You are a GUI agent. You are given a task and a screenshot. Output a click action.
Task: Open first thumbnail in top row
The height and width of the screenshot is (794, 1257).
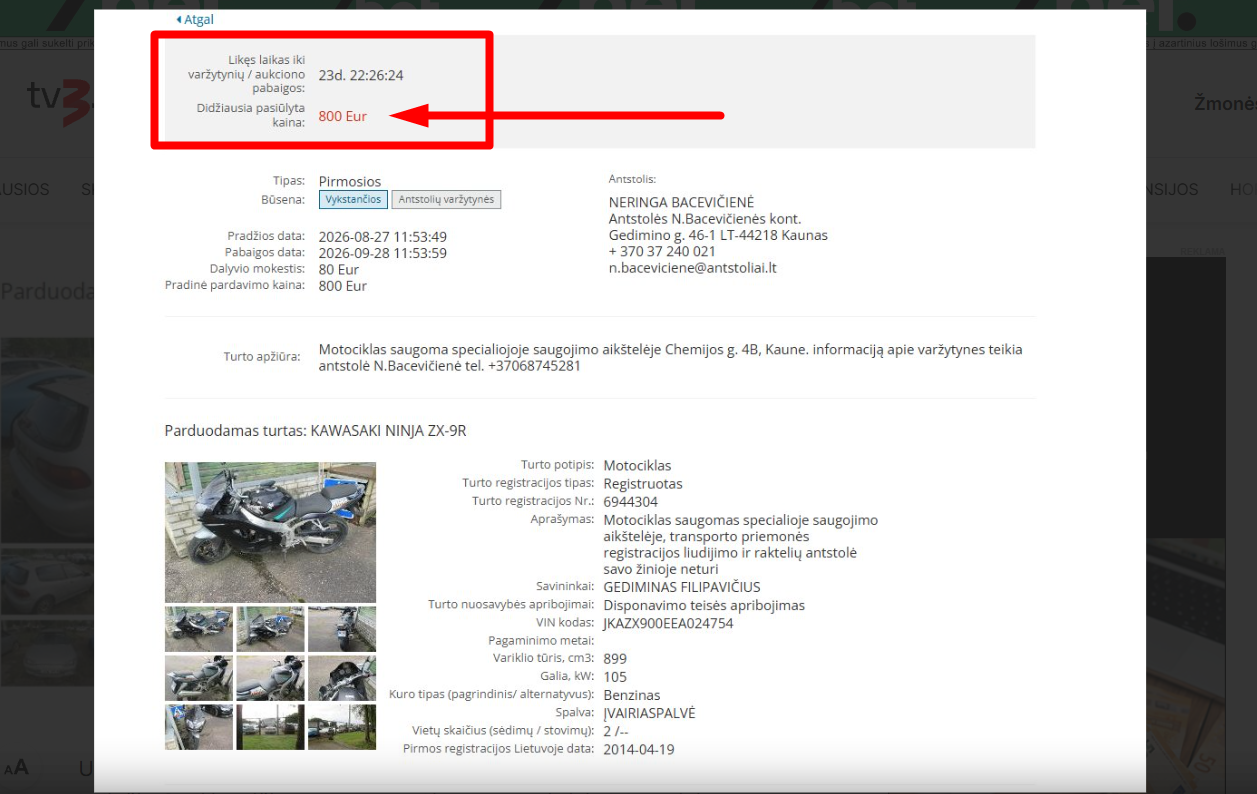[199, 629]
